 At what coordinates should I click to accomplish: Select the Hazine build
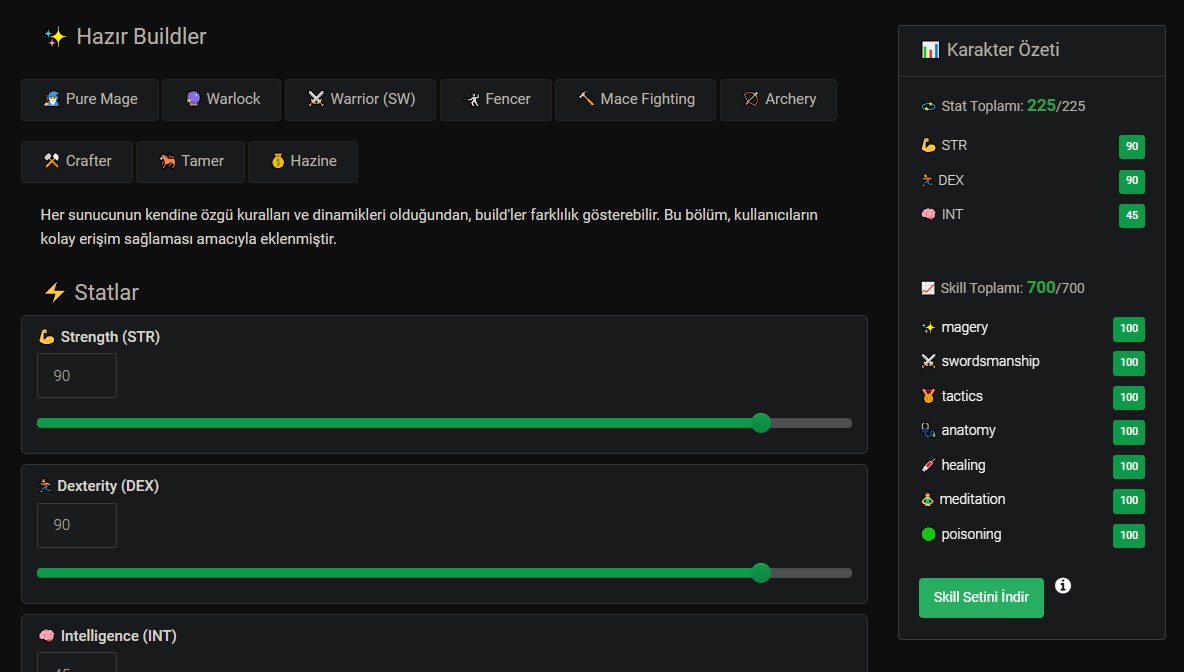(303, 162)
